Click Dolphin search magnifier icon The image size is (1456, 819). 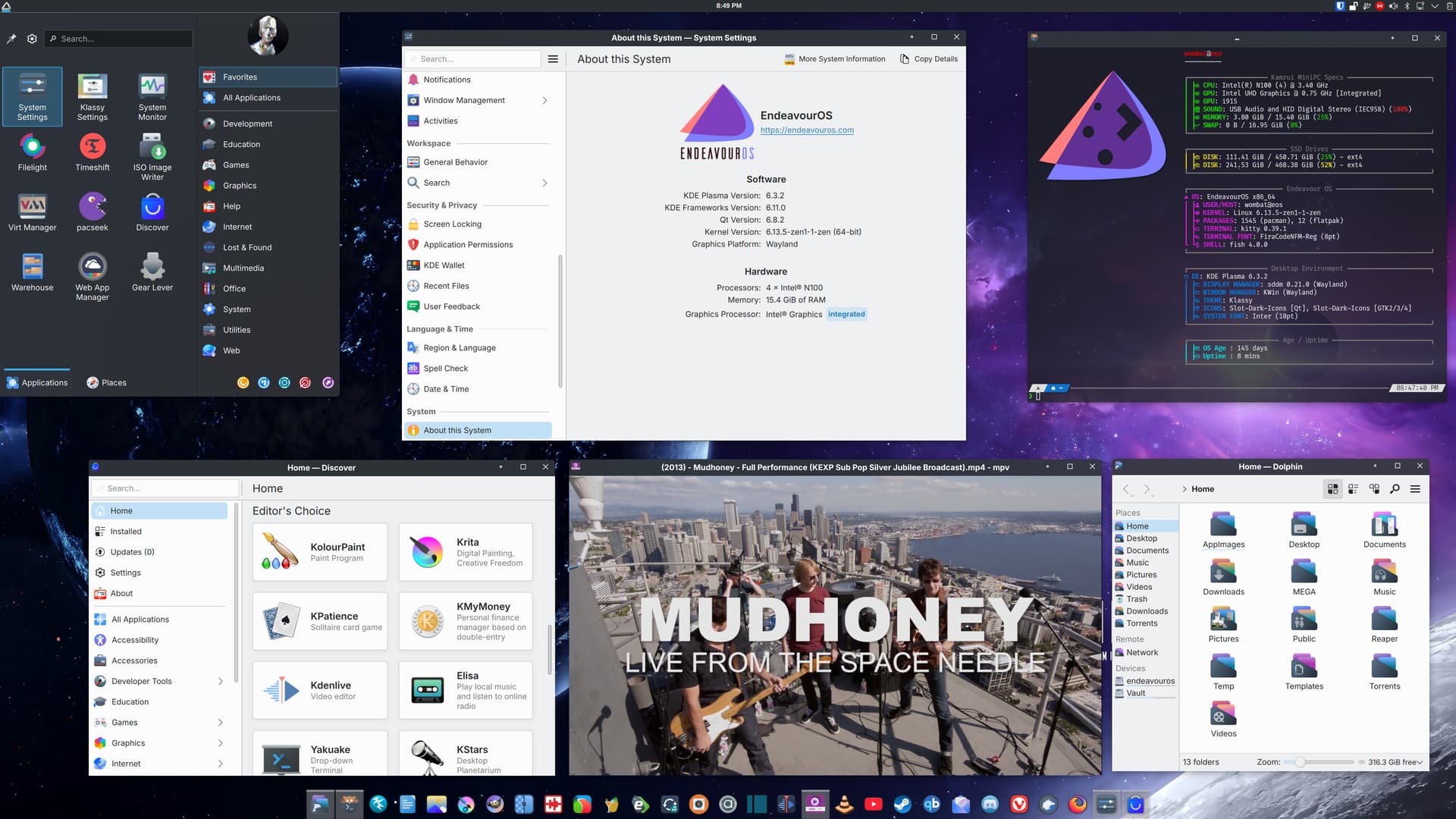(1395, 489)
